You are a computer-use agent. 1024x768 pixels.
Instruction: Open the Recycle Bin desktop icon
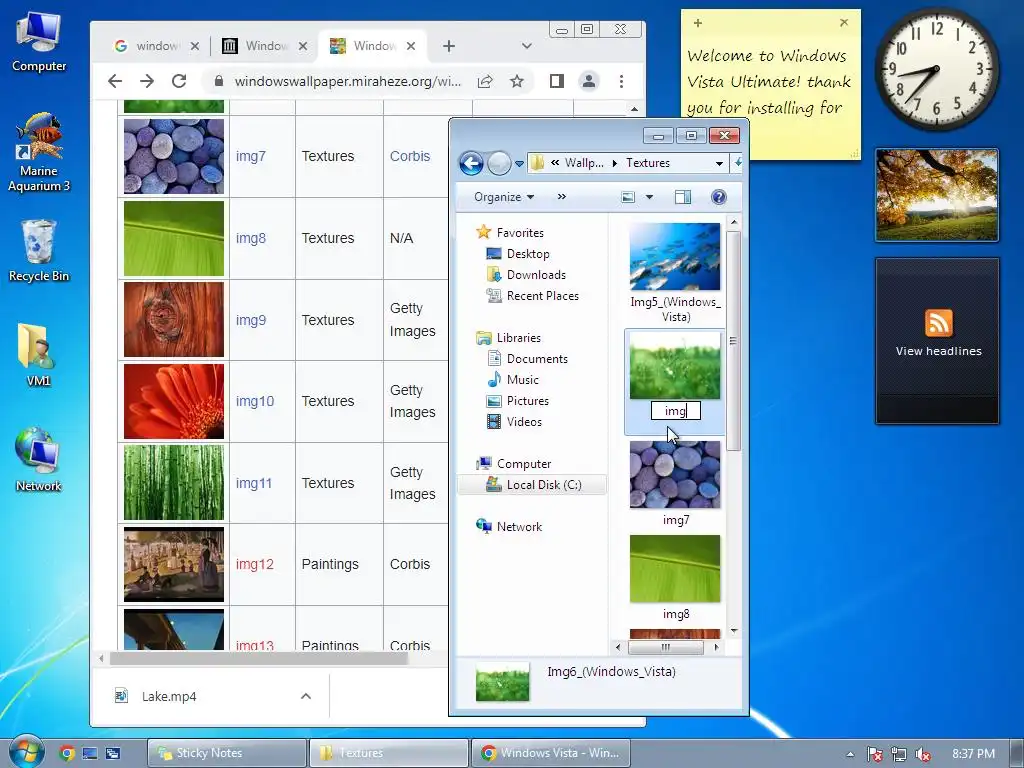[x=39, y=251]
